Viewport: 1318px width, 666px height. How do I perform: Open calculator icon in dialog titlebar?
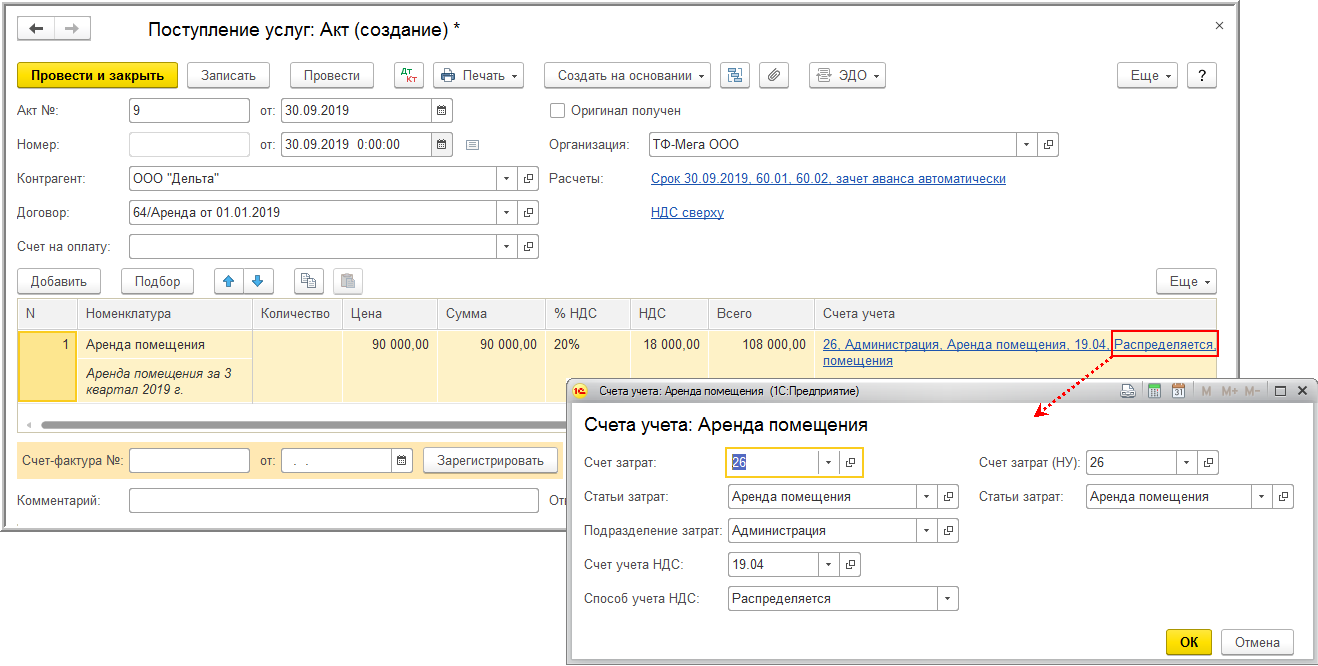pyautogui.click(x=1153, y=391)
